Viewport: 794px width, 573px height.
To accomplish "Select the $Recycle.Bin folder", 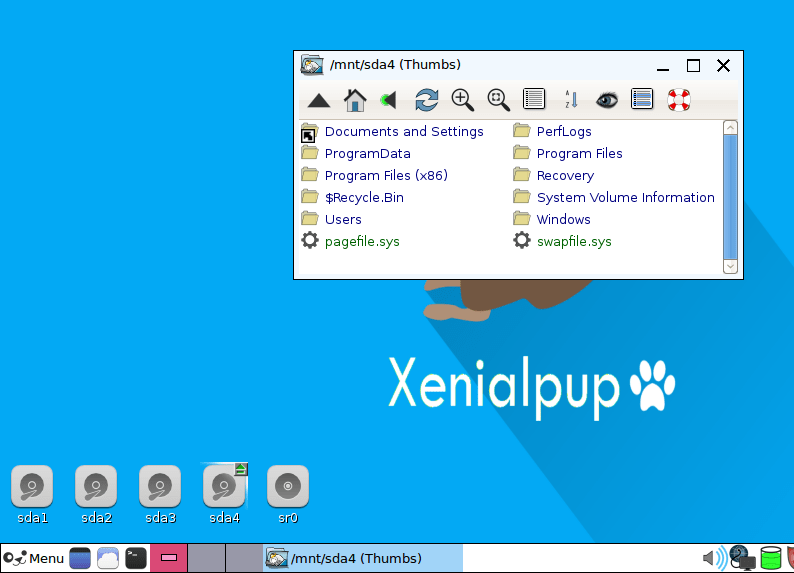I will point(352,197).
